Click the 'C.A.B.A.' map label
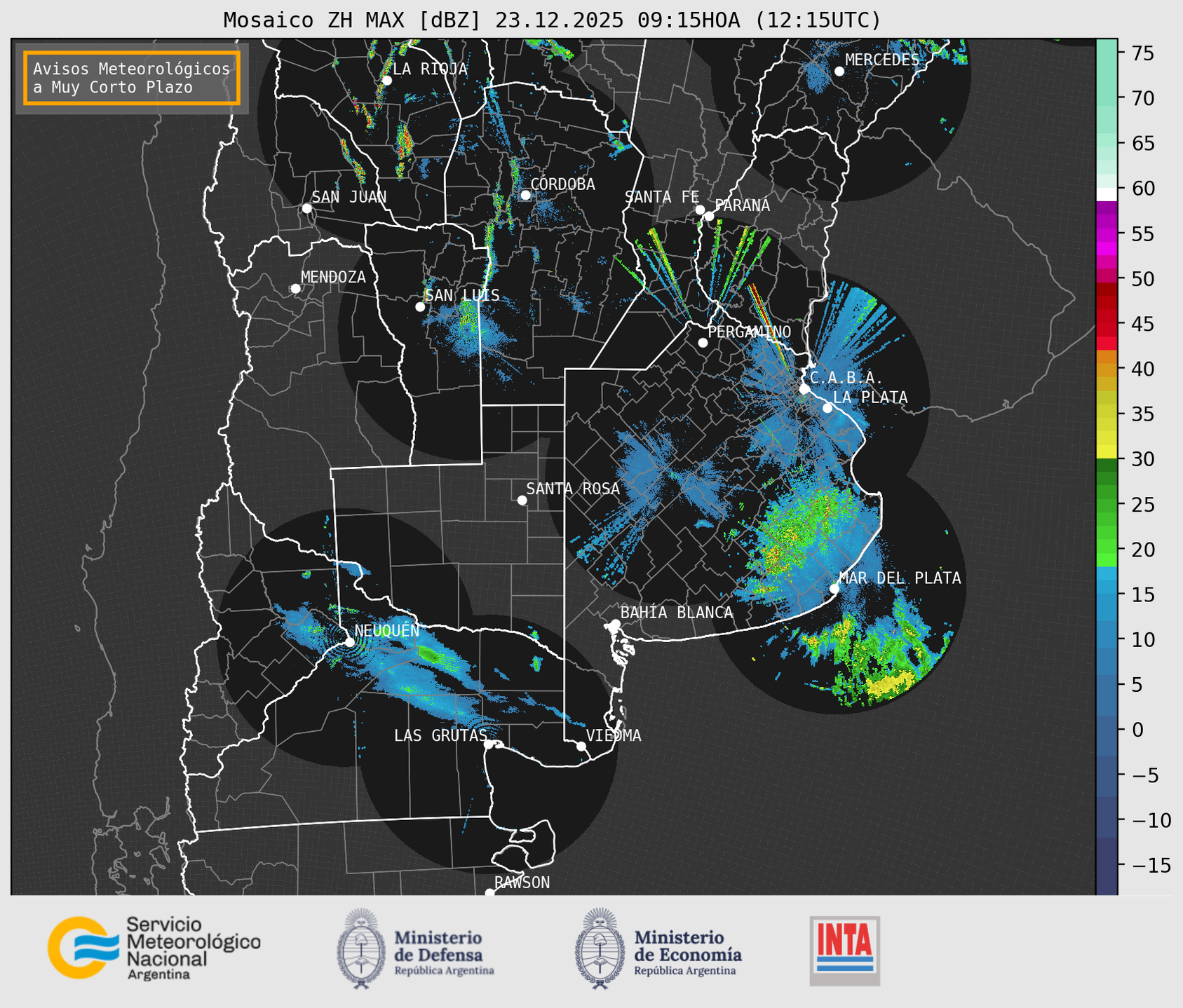This screenshot has width=1183, height=1008. pyautogui.click(x=846, y=378)
